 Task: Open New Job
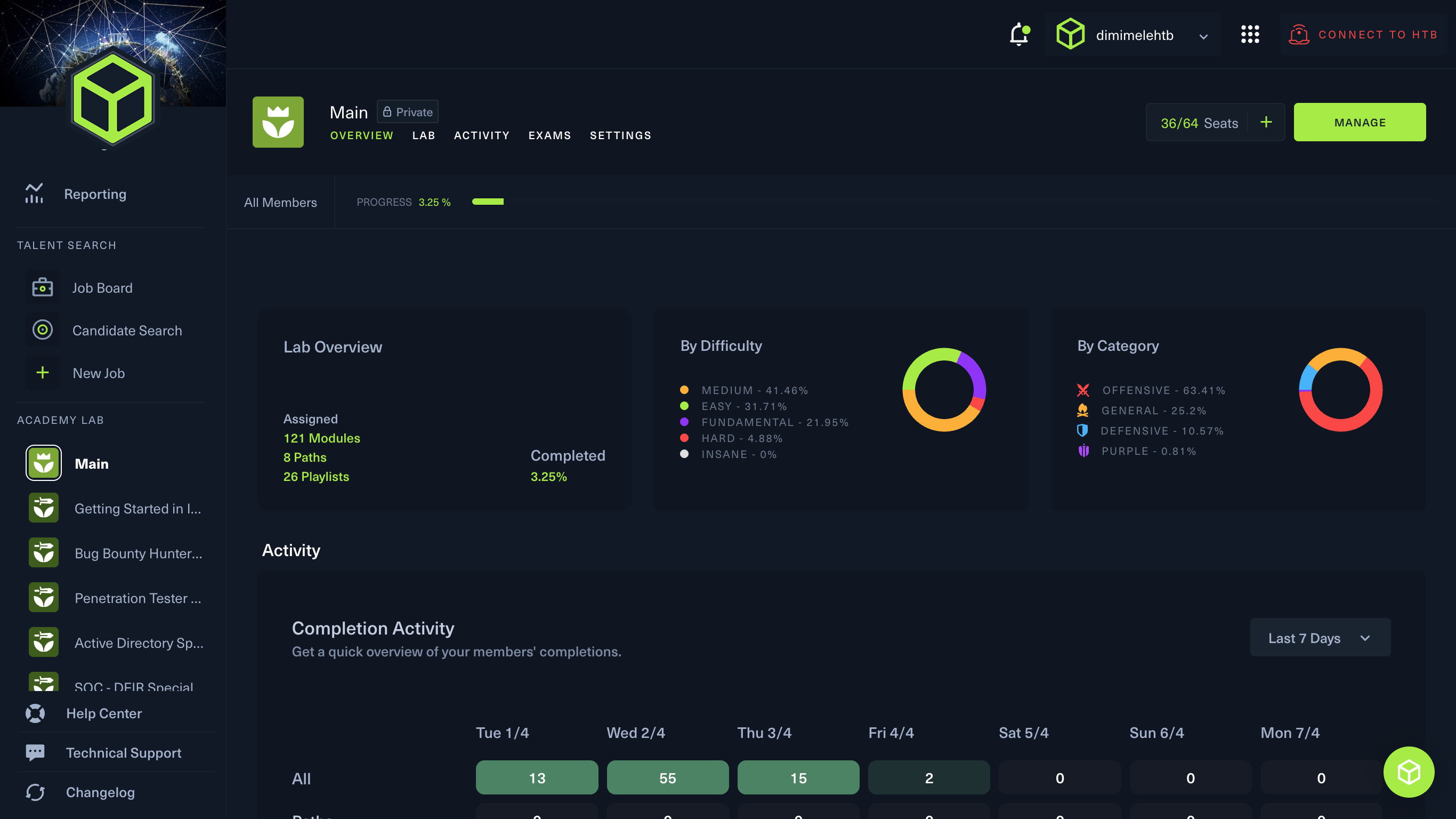click(99, 373)
